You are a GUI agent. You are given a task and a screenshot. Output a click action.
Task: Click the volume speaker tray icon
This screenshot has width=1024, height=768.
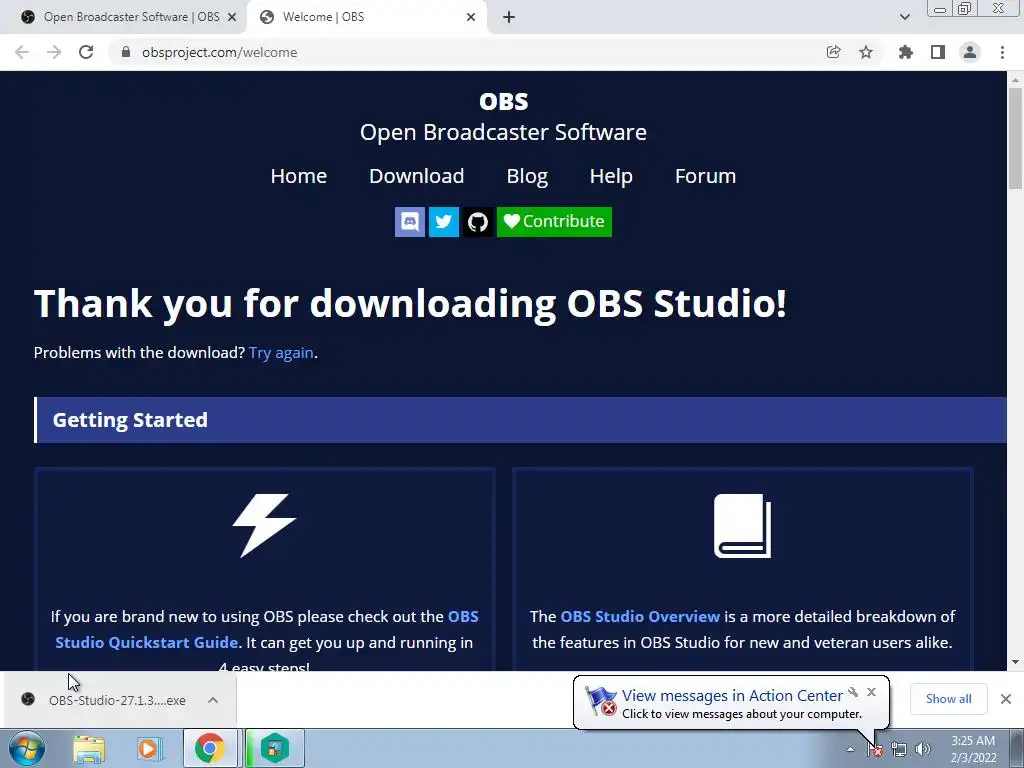click(922, 750)
